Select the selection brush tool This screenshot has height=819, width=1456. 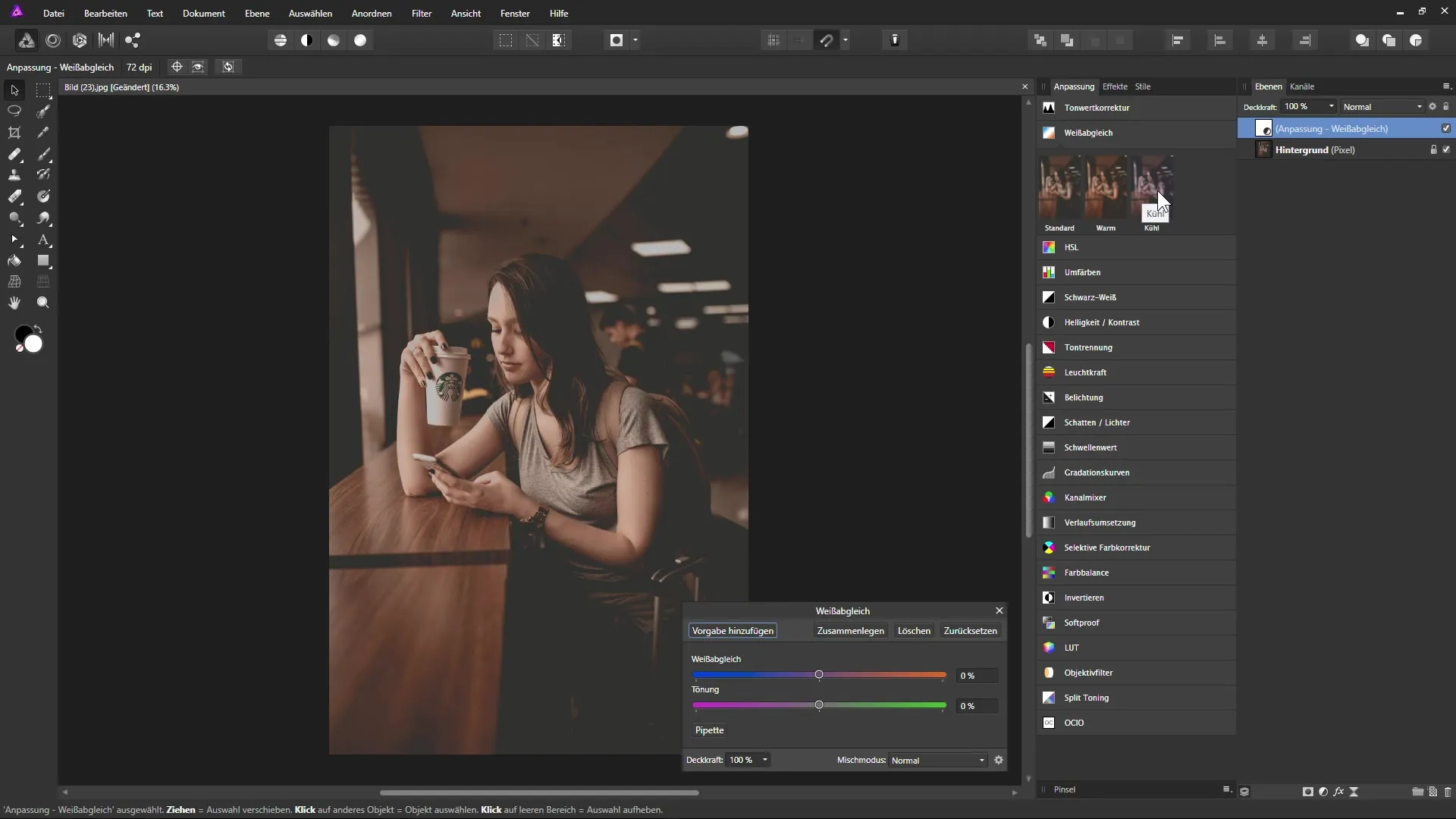click(x=43, y=111)
